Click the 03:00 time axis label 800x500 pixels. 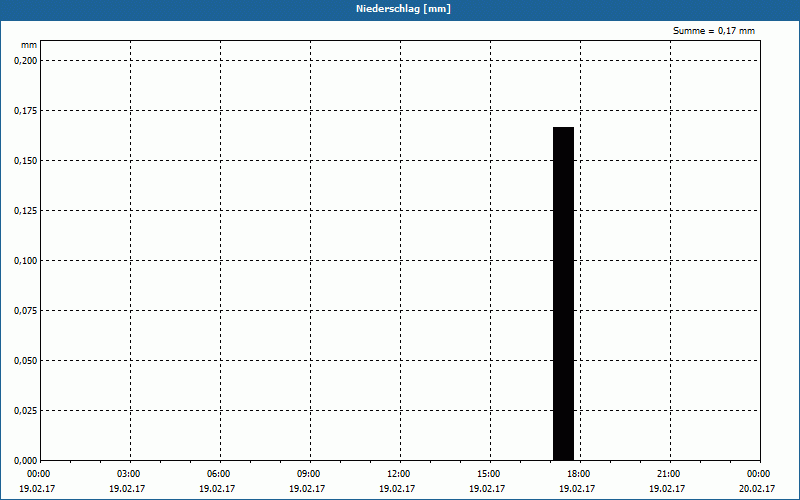(129, 474)
